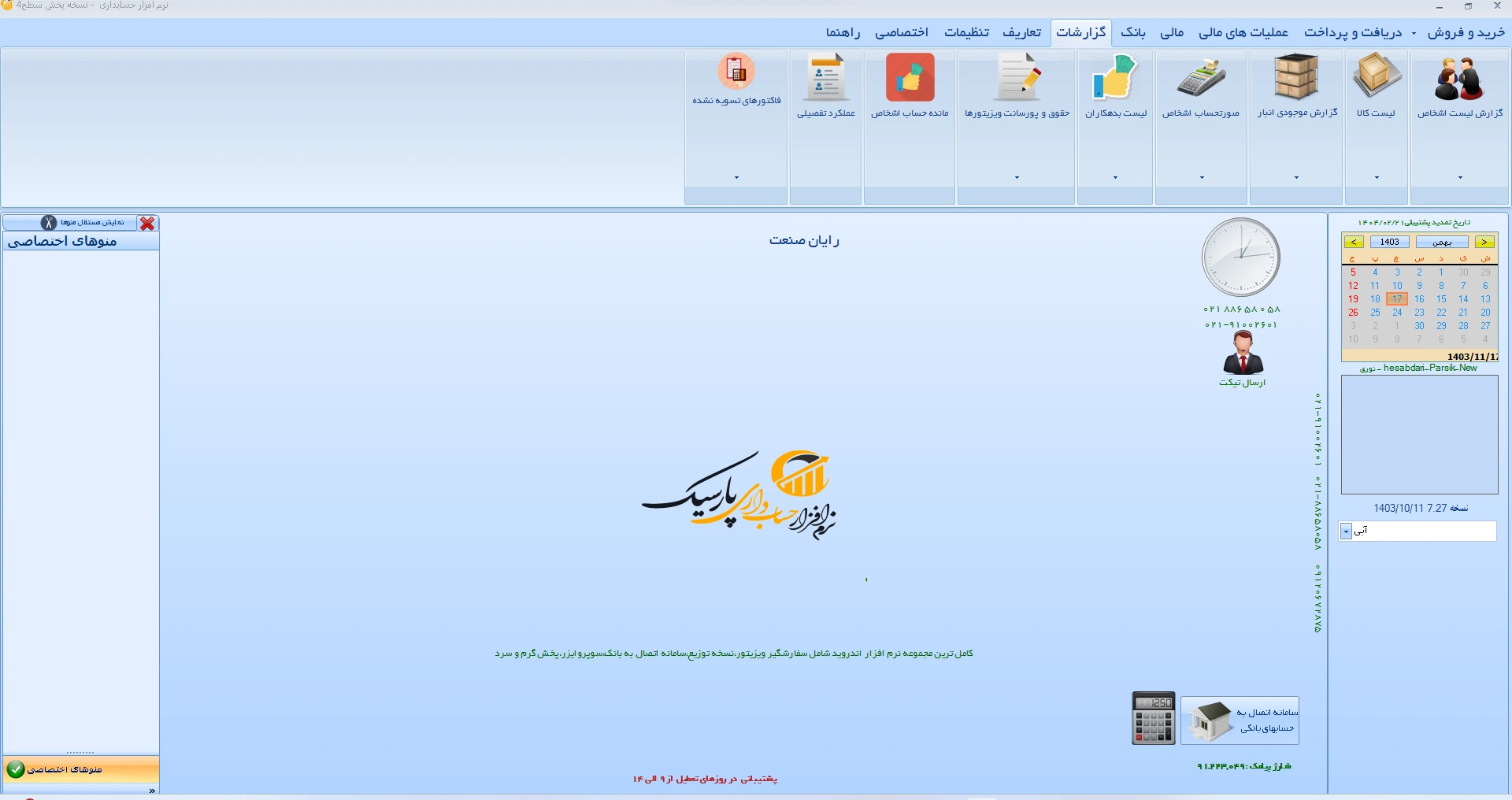Open the گزارش لیست اشخاص report icon
Screen dimensions: 1512x800
point(1459,78)
